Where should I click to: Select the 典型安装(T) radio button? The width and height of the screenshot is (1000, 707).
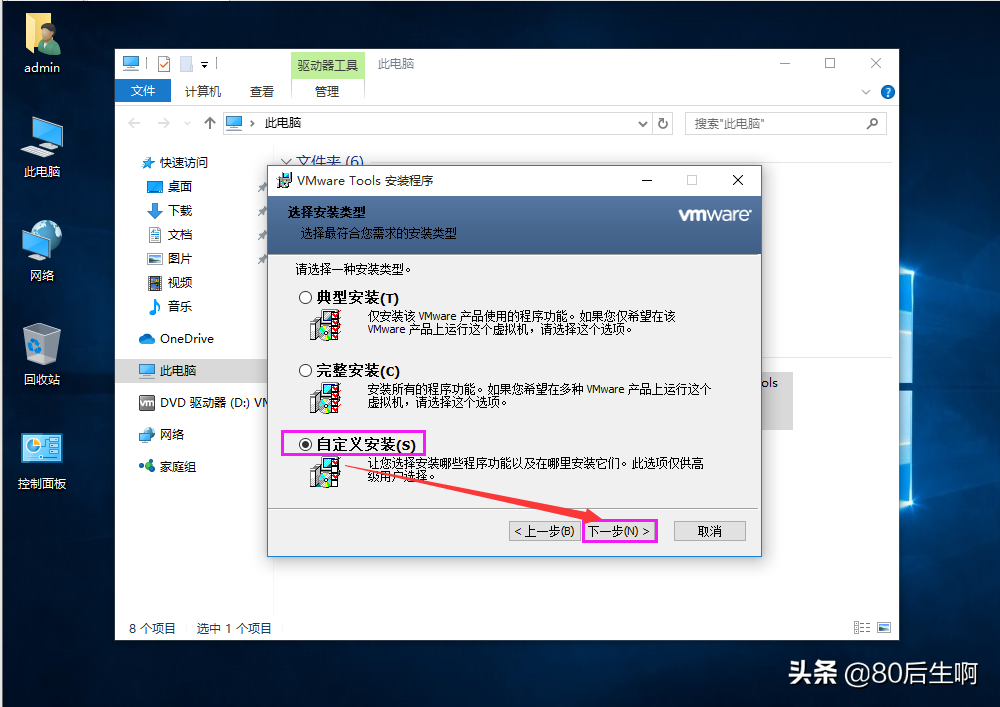pyautogui.click(x=305, y=298)
